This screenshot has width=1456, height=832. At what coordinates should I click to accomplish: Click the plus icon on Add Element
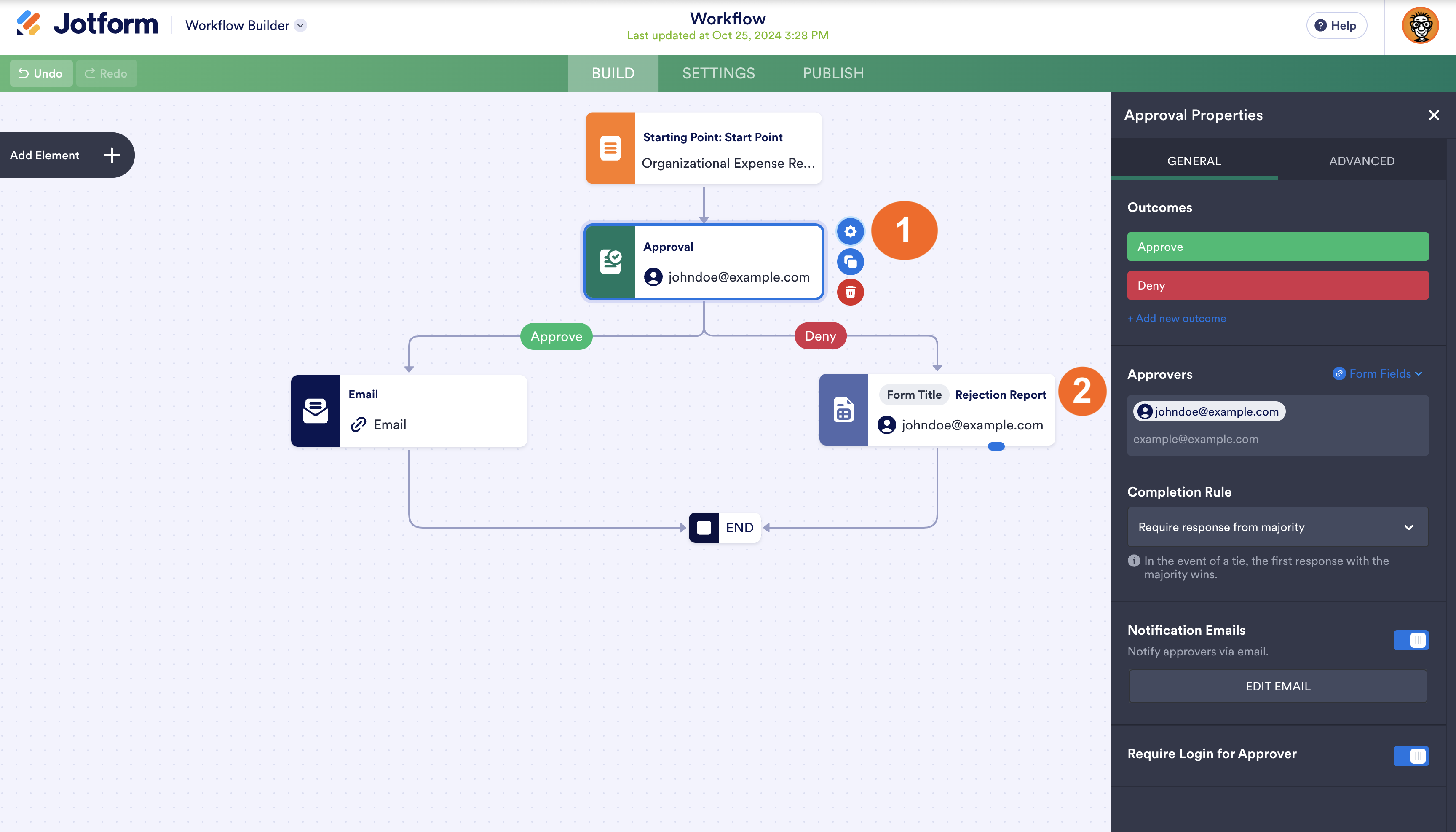[x=112, y=155]
